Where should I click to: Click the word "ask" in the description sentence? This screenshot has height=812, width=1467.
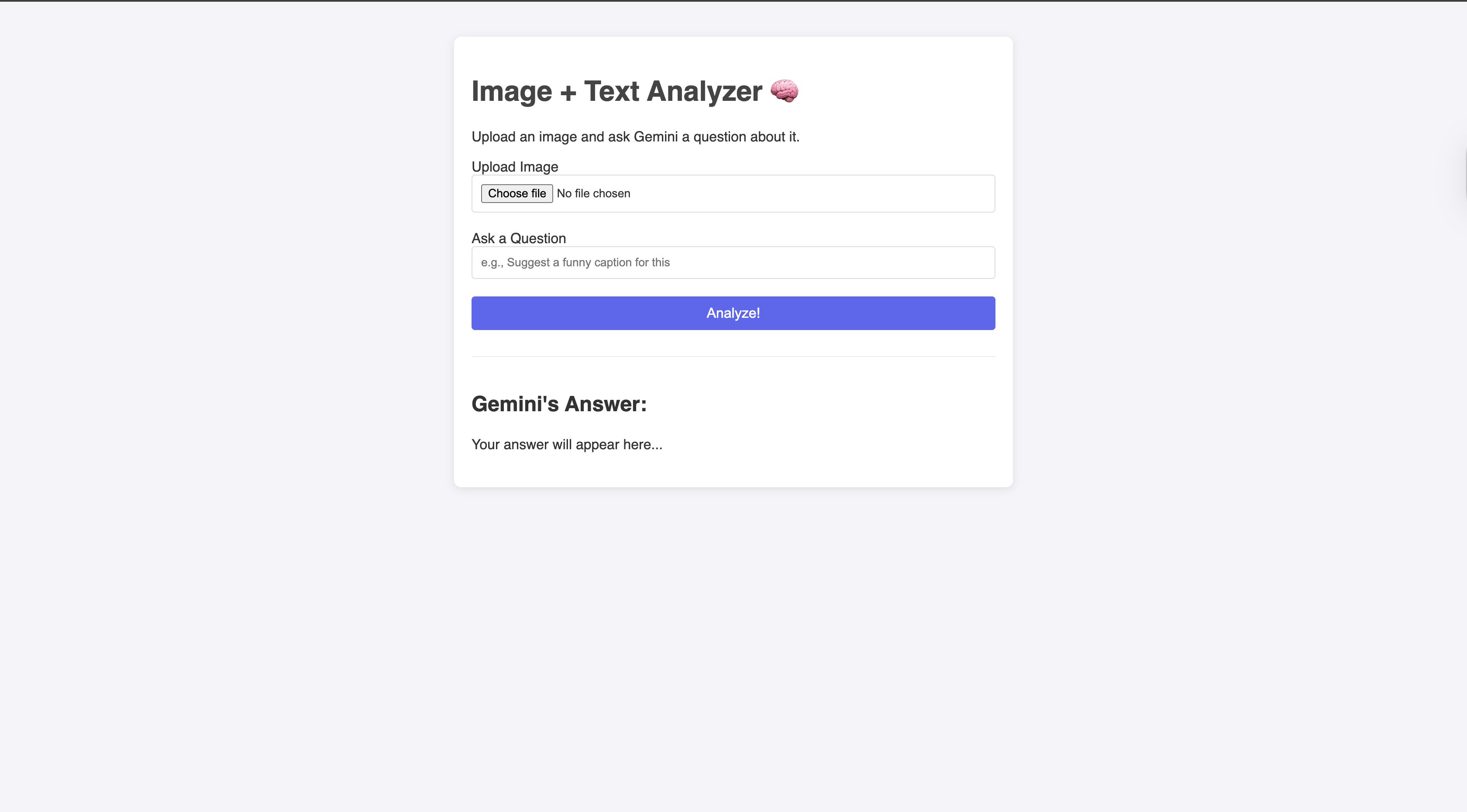619,137
